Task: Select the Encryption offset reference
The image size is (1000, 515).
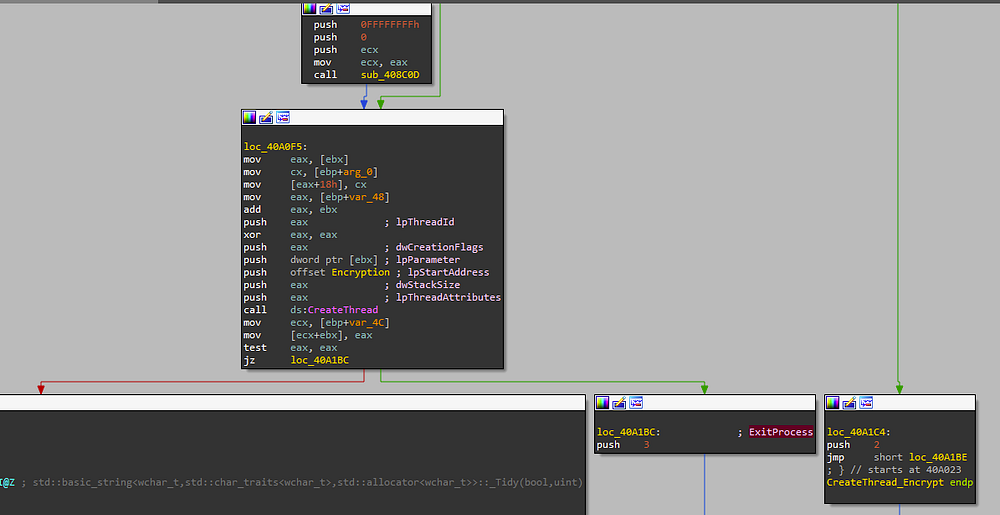Action: tap(360, 272)
